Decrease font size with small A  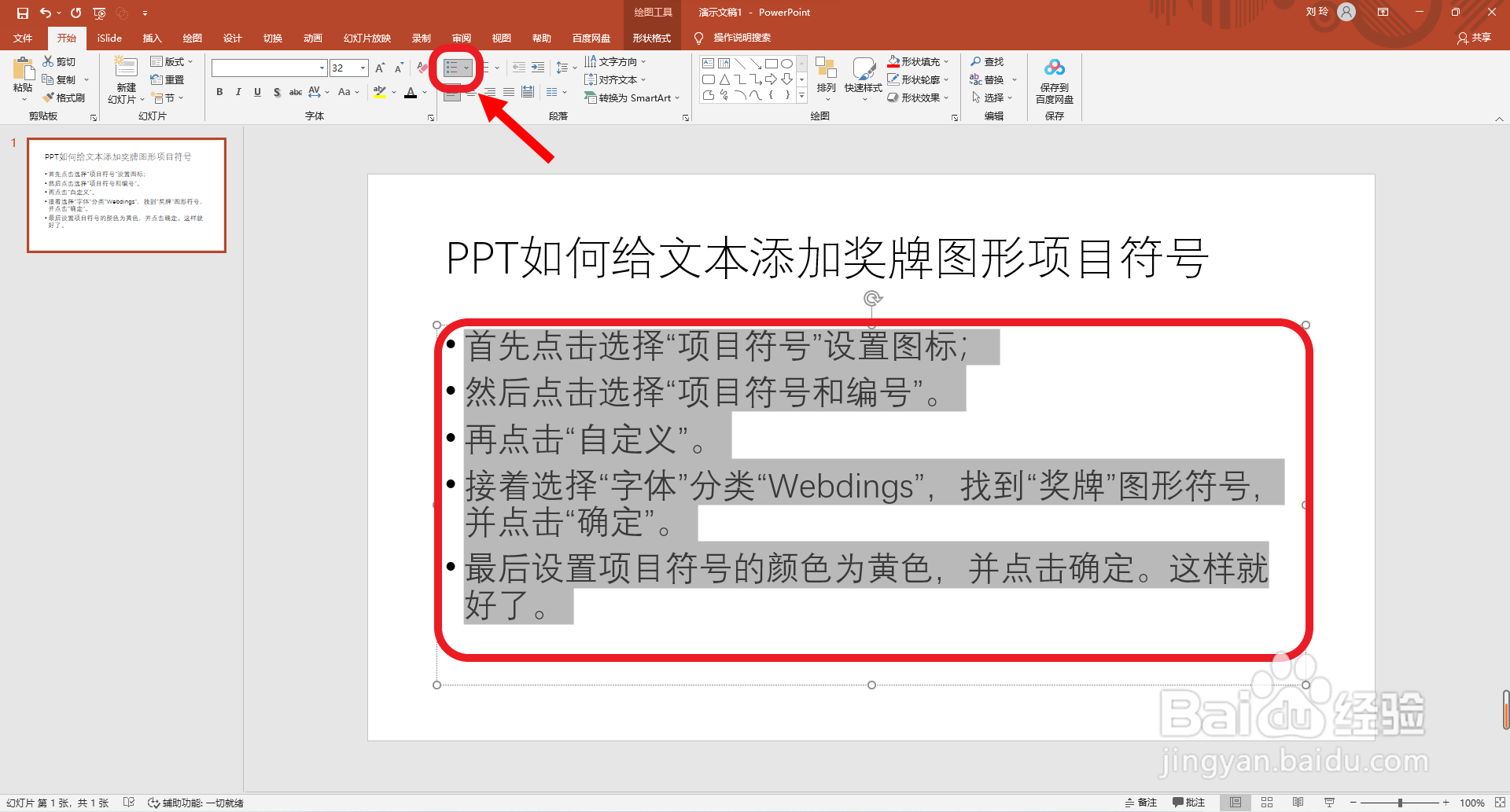399,68
